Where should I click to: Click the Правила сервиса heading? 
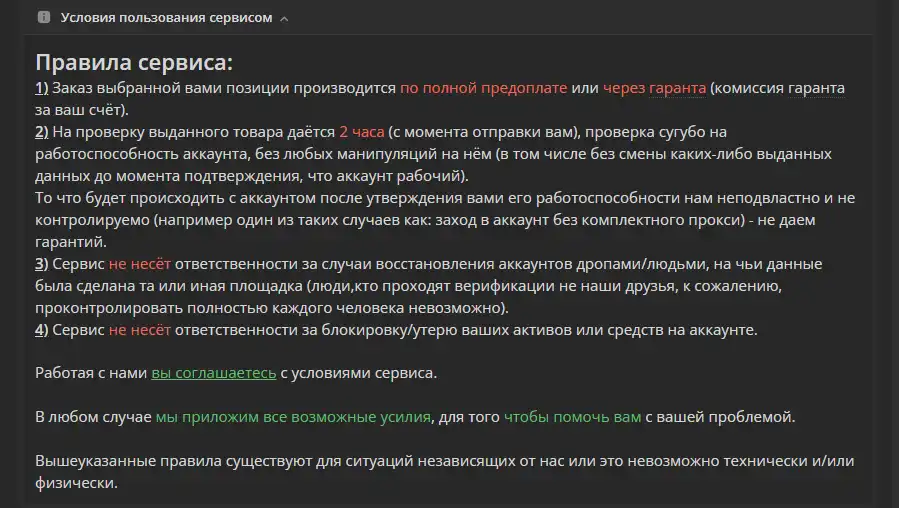(134, 62)
